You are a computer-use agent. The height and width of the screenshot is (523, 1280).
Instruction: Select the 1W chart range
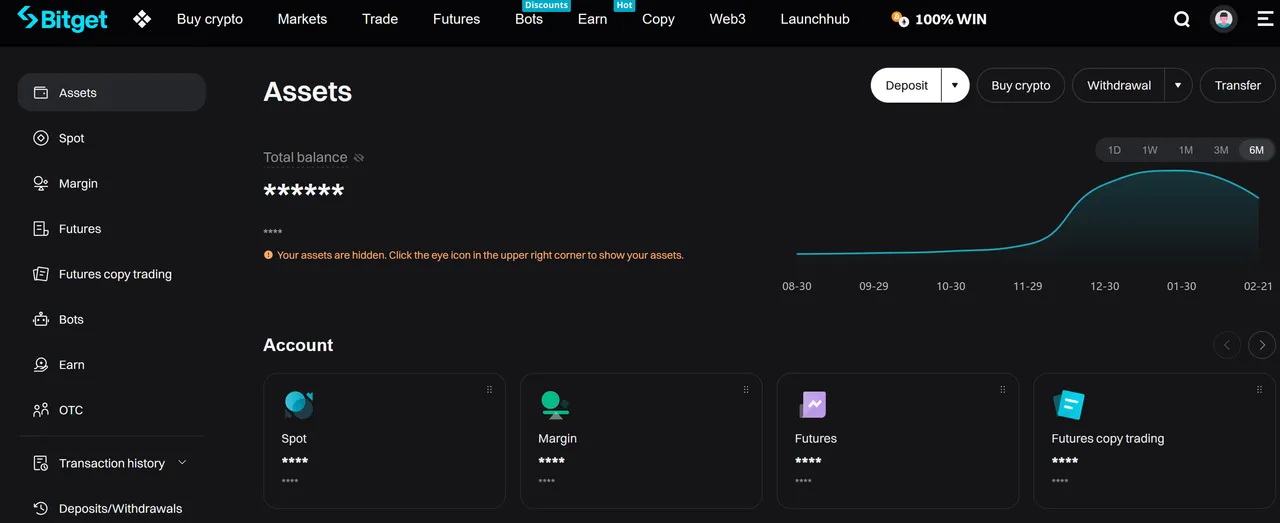pyautogui.click(x=1150, y=150)
